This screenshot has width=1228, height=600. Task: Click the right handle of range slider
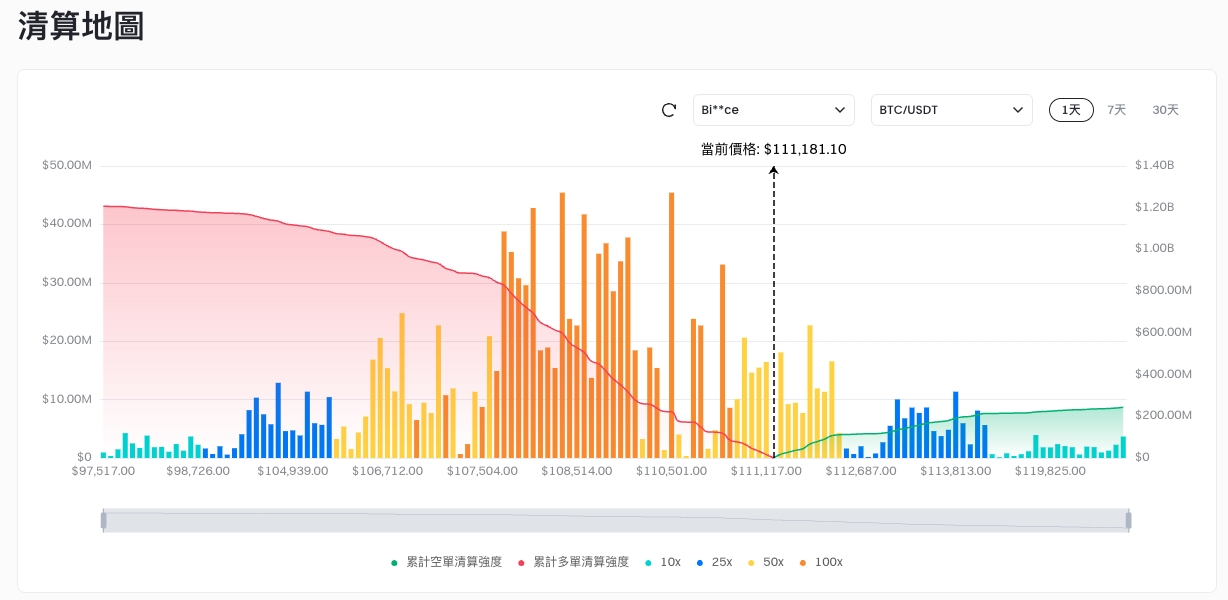click(1129, 520)
